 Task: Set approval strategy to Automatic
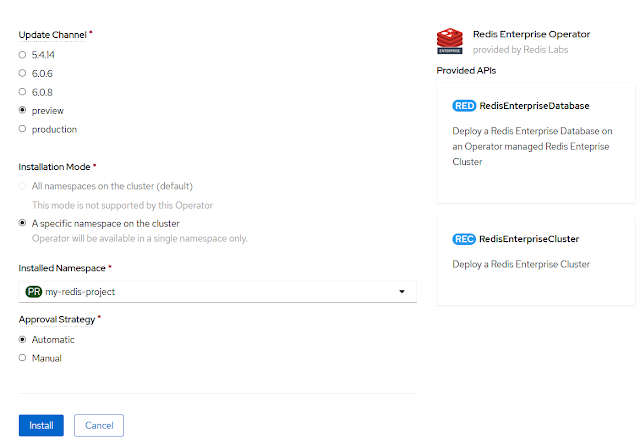(x=22, y=340)
